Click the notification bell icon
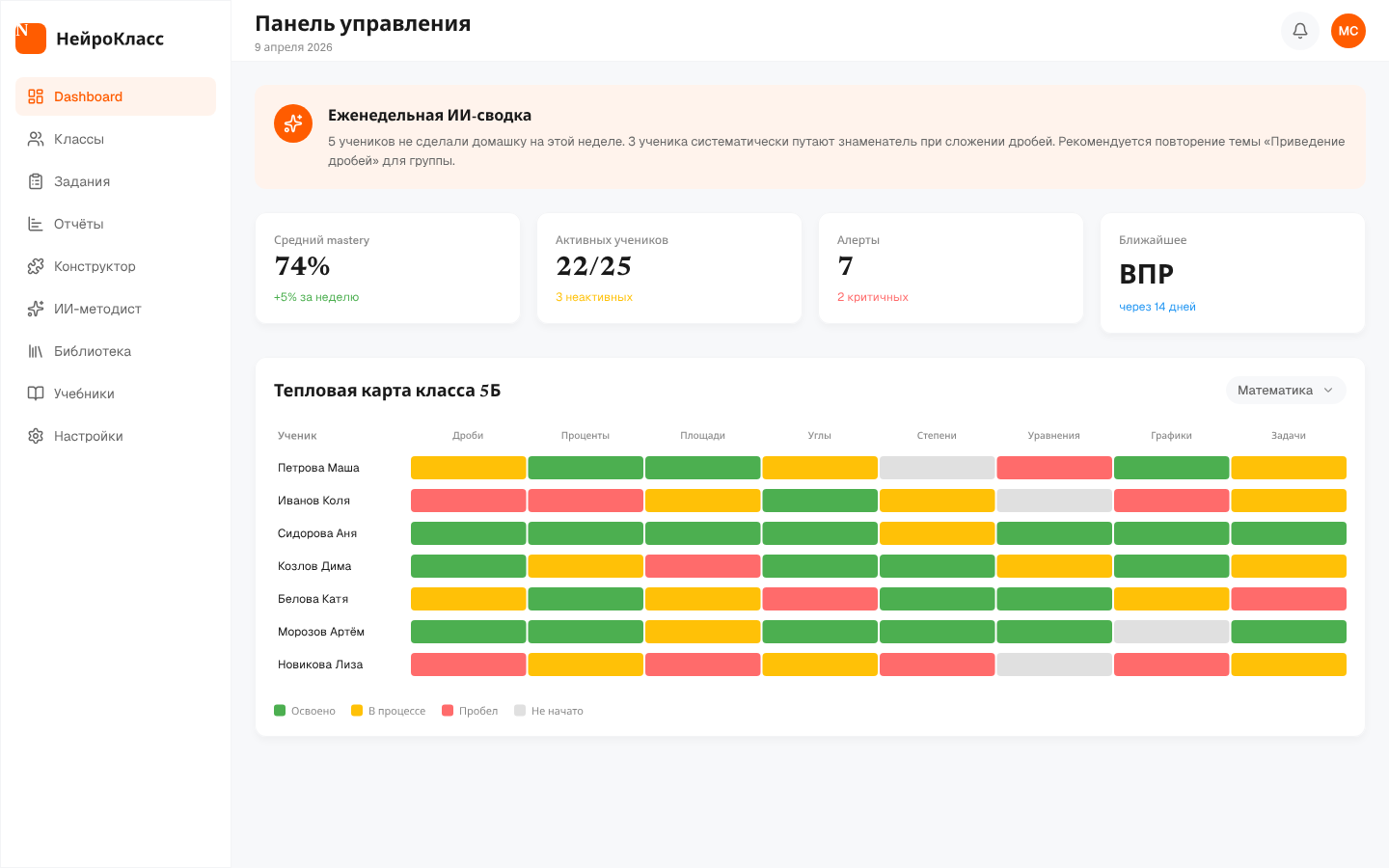The height and width of the screenshot is (868, 1389). coord(1299,31)
